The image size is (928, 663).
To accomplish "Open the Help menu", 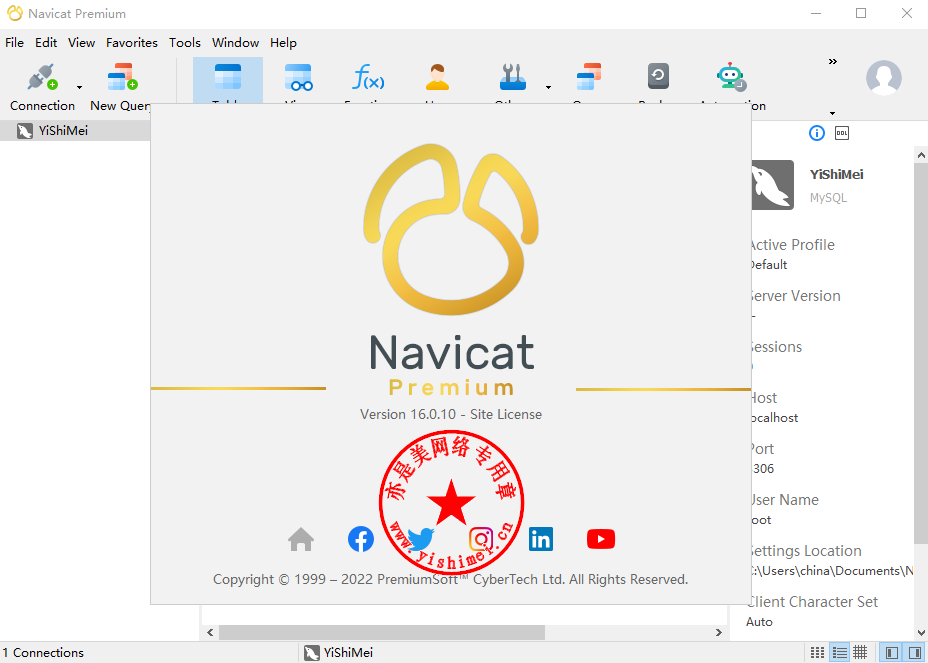I will tap(283, 43).
